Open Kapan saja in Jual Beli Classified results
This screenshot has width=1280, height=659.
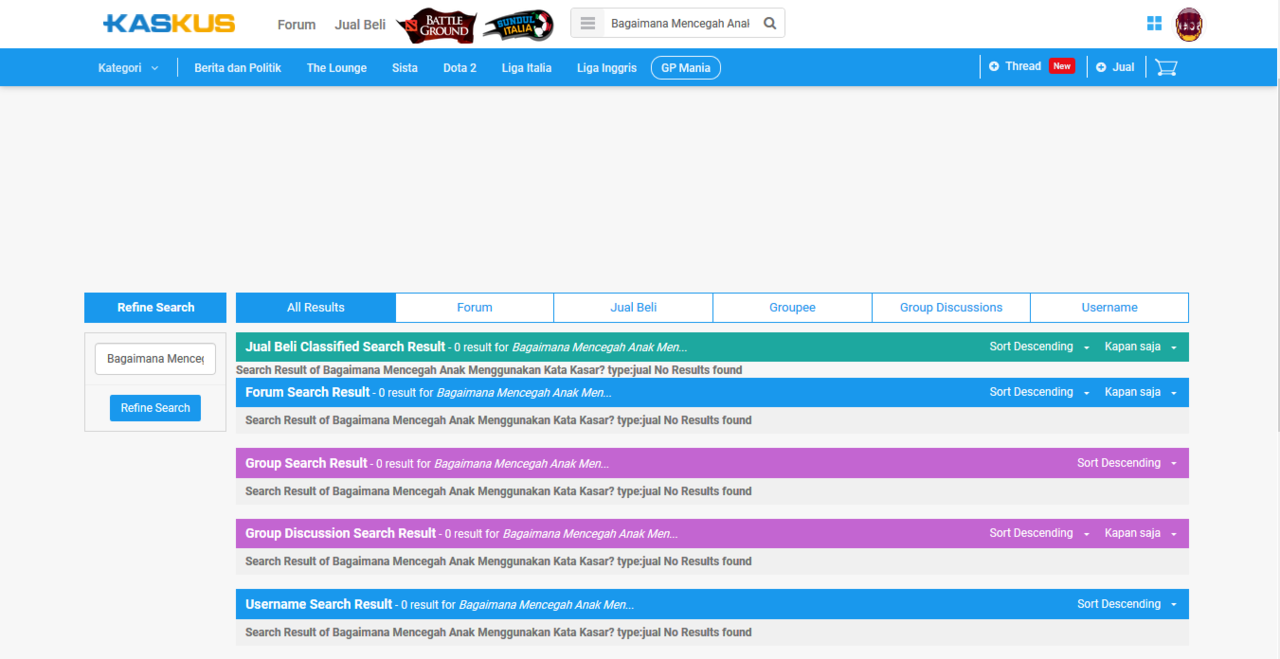(x=1141, y=347)
